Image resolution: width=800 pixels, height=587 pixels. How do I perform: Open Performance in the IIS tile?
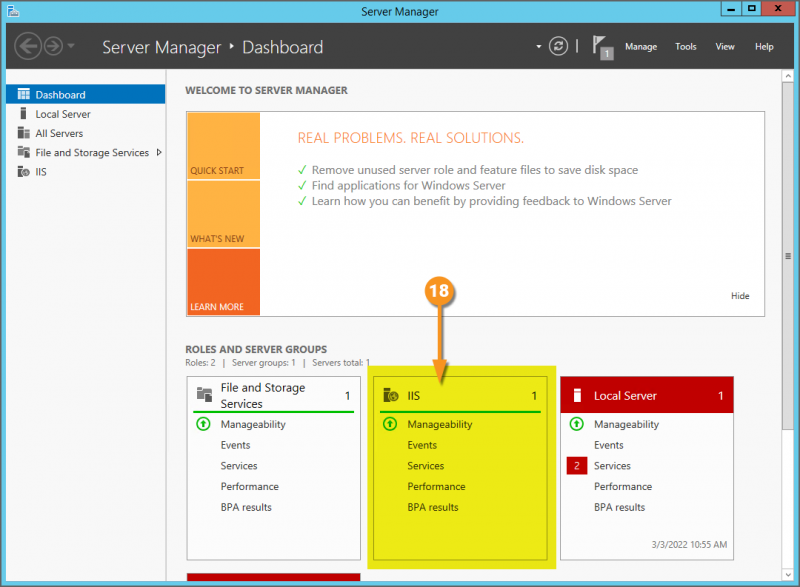click(436, 487)
